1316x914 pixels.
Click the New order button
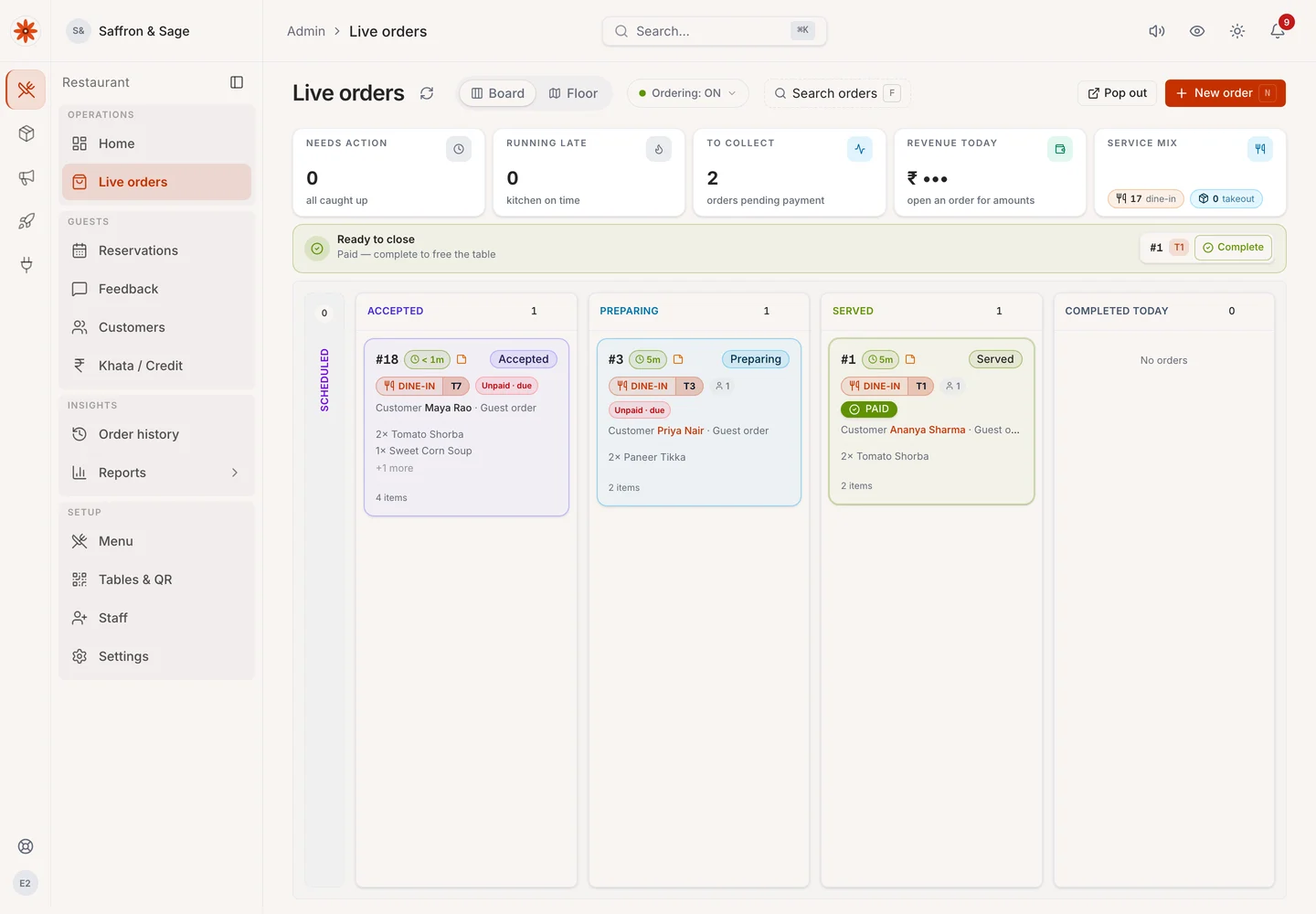1225,93
